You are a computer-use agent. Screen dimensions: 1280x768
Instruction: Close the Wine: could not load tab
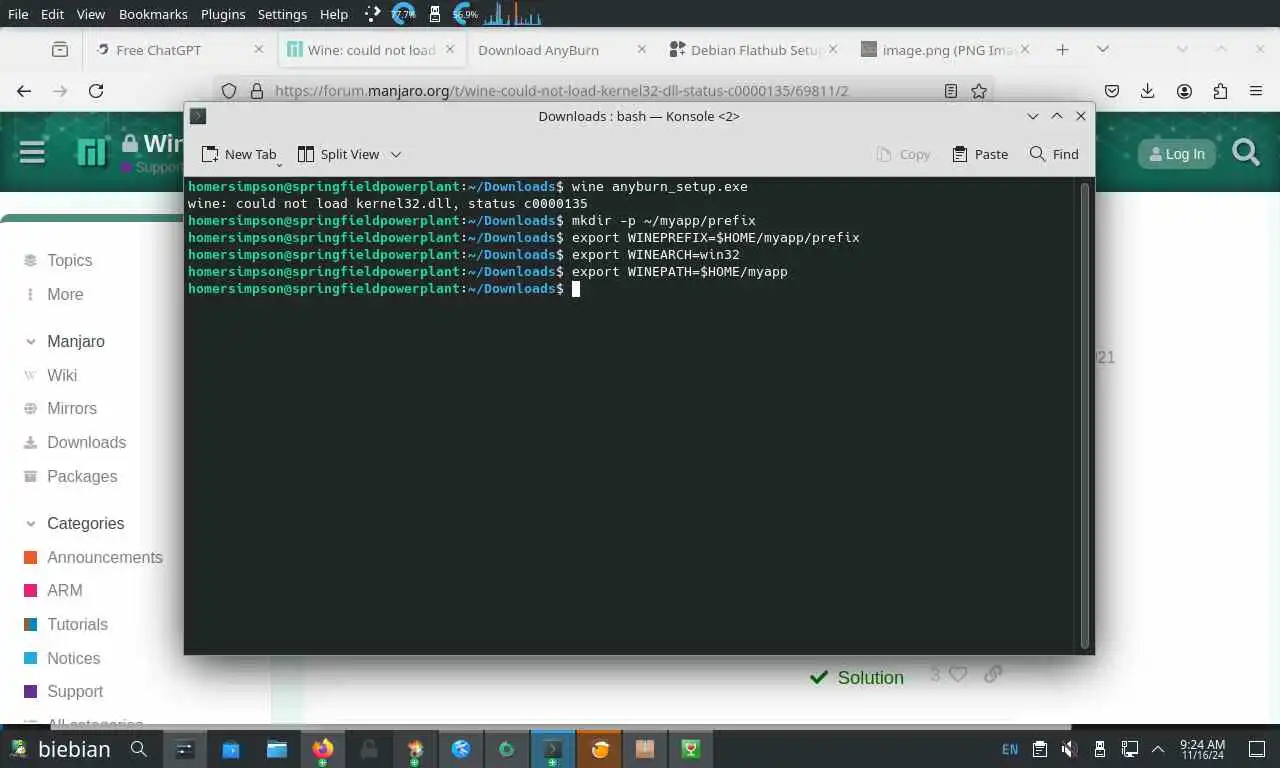(450, 49)
